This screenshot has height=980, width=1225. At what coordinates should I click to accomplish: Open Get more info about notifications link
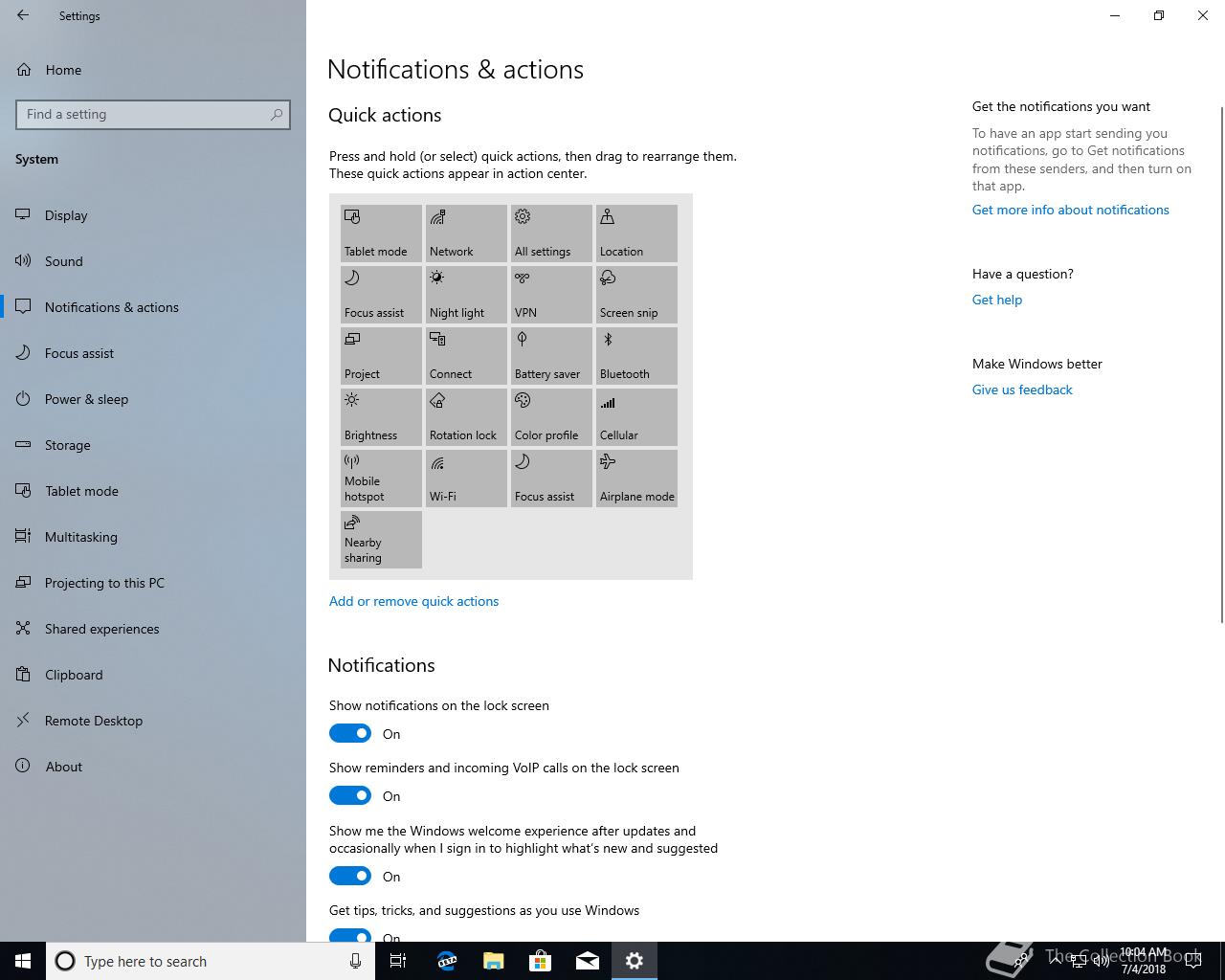(x=1070, y=210)
